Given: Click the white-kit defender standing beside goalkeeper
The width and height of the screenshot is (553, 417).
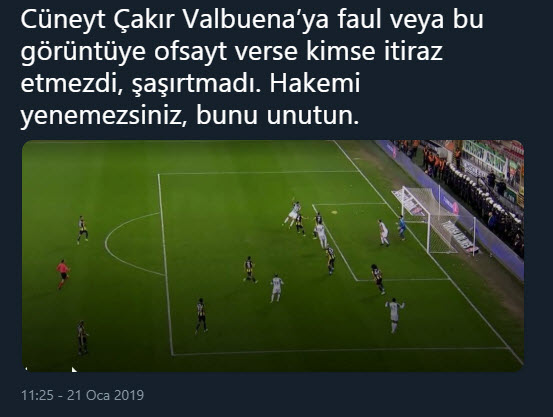Looking at the screenshot, I should coord(383,233).
